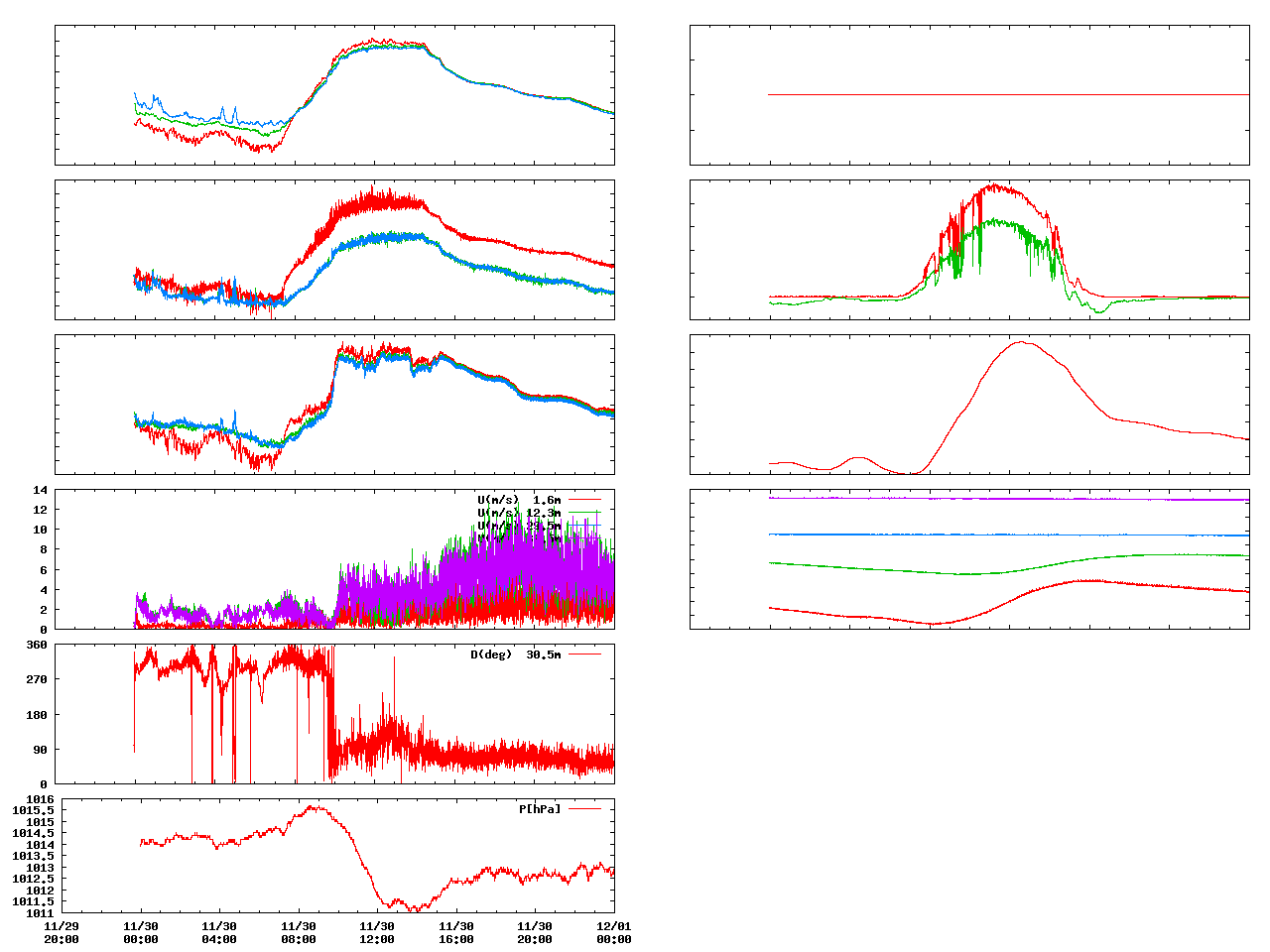
Task: Click the '1013' pressure axis tick
Action: [40, 868]
